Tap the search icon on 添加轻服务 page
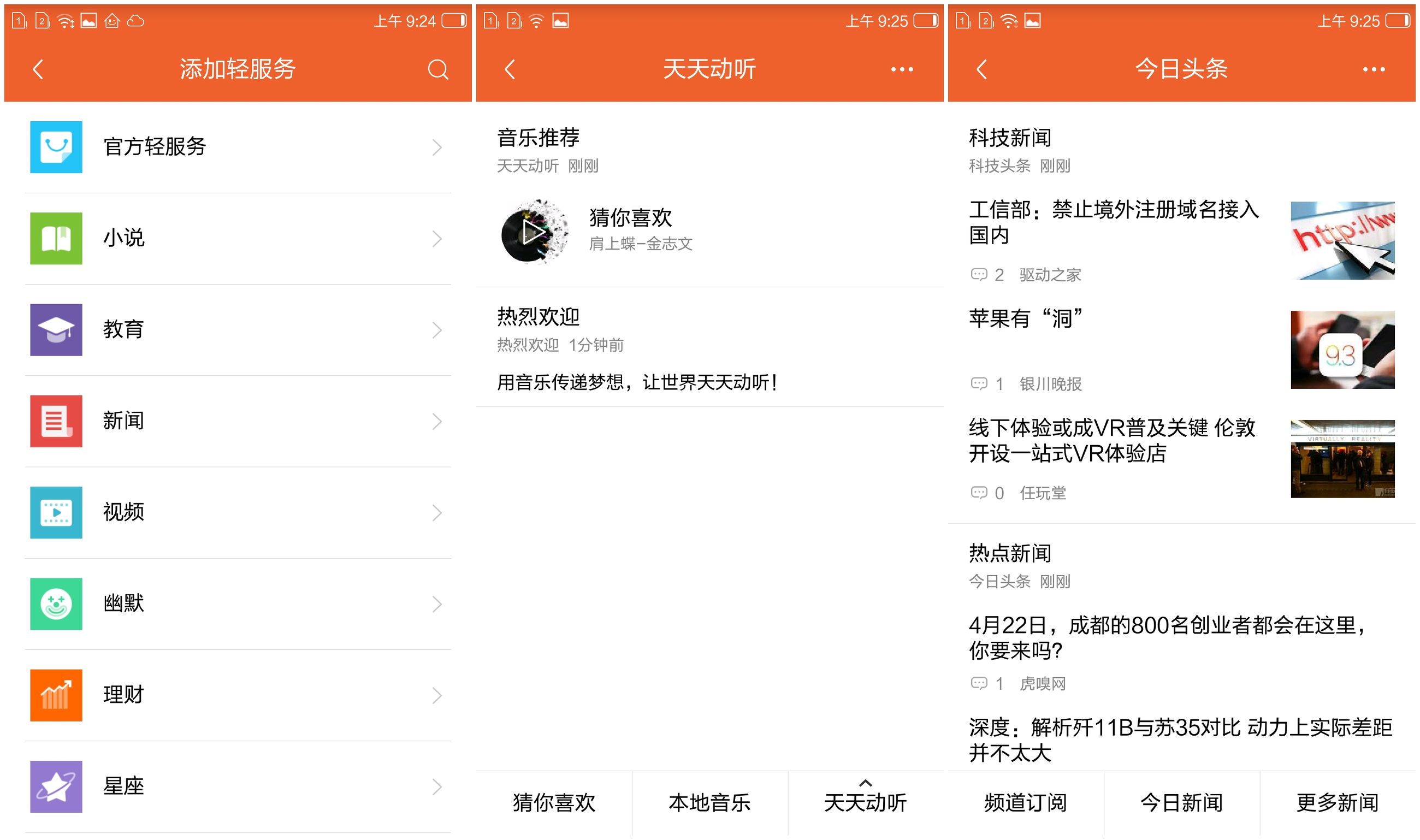Screen dimensions: 1420x840 coord(437,69)
